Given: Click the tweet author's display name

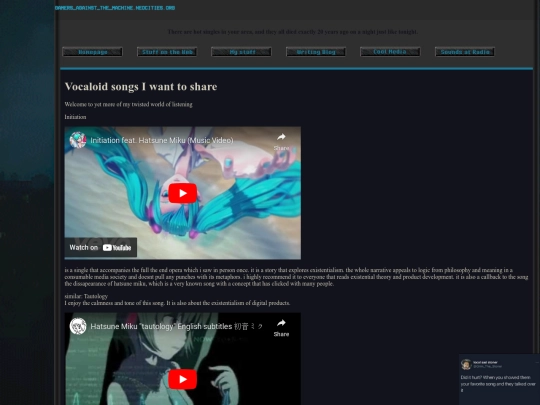Looking at the screenshot, I should 485,362.
